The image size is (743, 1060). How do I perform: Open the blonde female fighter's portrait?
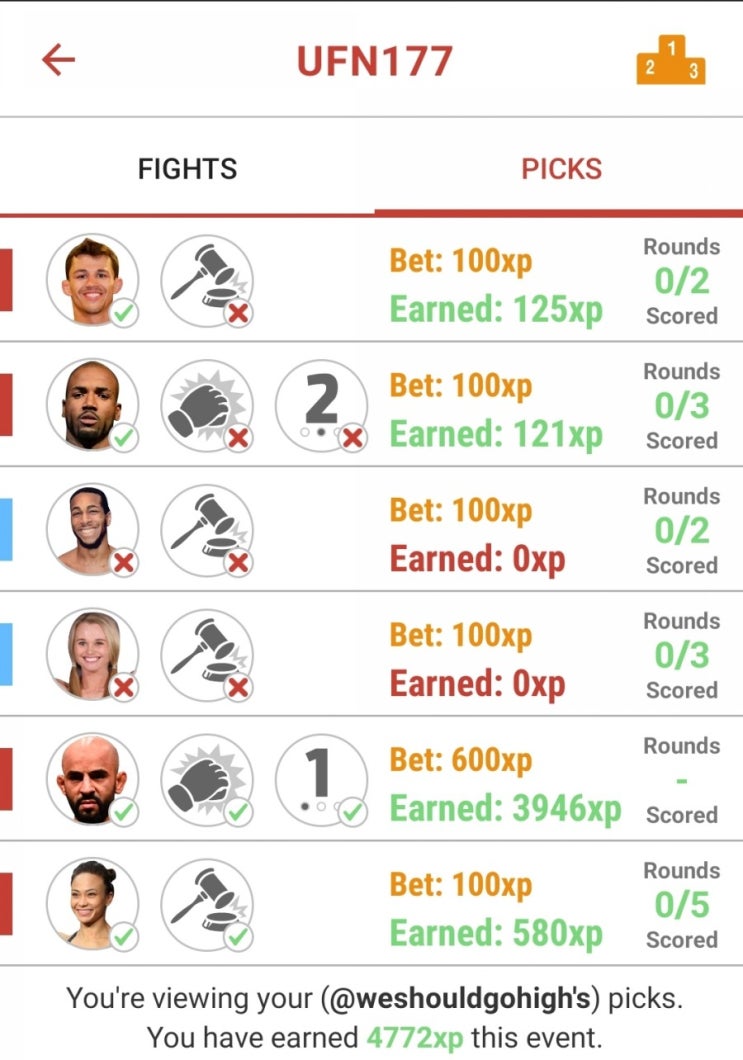coord(93,655)
